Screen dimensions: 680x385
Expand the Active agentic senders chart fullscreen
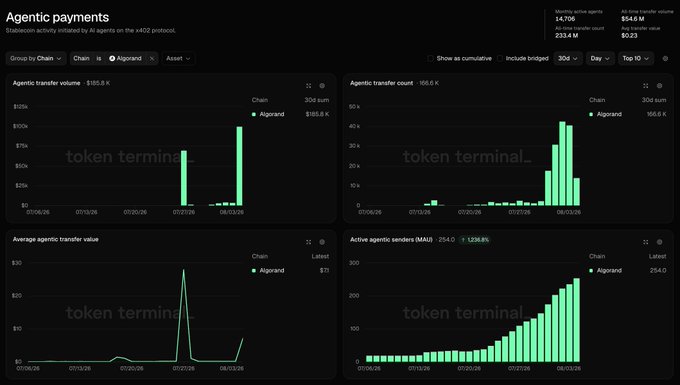point(646,242)
